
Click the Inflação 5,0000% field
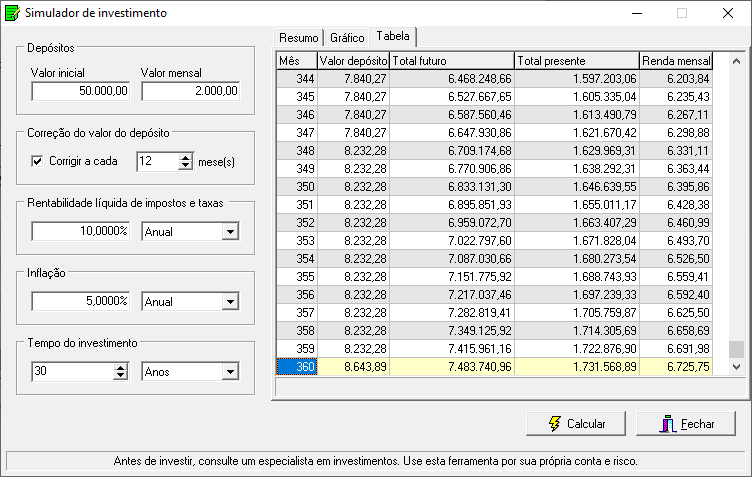tap(81, 301)
